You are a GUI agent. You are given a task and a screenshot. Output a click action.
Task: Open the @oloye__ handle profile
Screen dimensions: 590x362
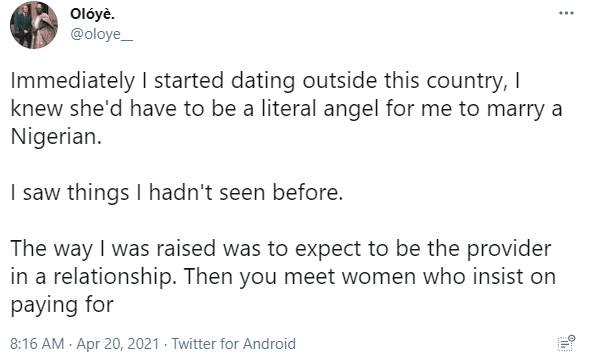102,34
